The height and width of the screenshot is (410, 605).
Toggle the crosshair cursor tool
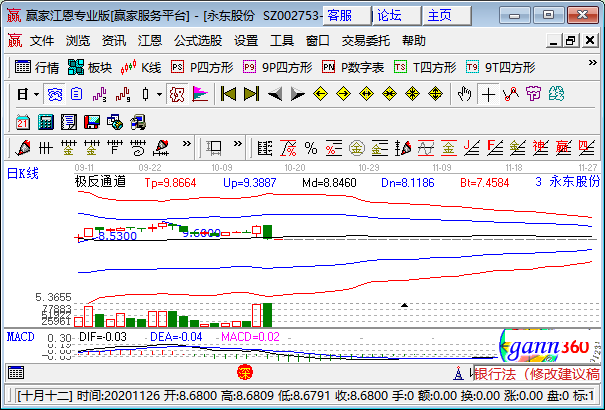pyautogui.click(x=488, y=94)
